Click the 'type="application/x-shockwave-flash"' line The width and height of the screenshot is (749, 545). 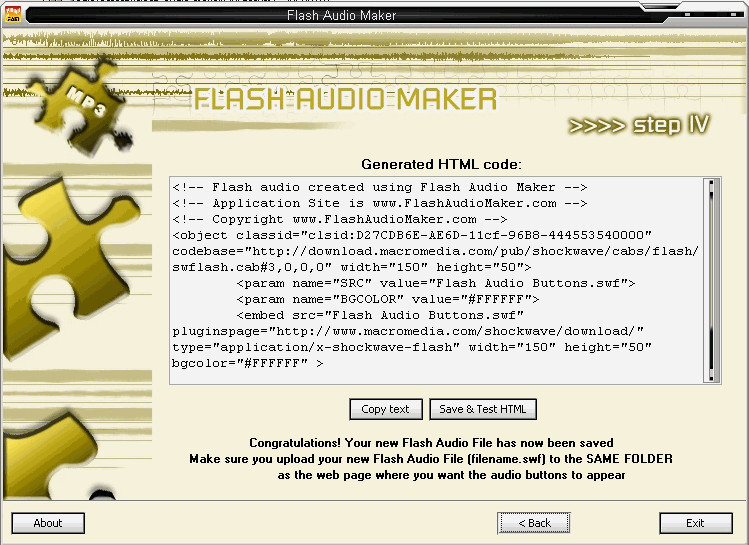click(x=412, y=347)
